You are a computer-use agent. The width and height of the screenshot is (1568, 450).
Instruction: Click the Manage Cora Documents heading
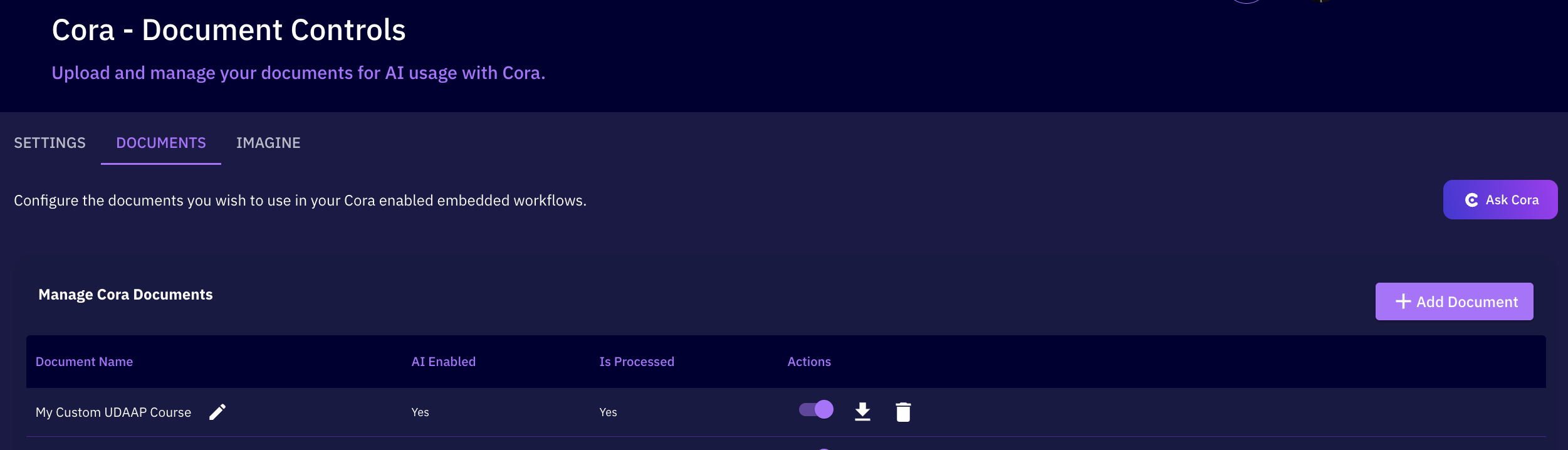tap(125, 295)
